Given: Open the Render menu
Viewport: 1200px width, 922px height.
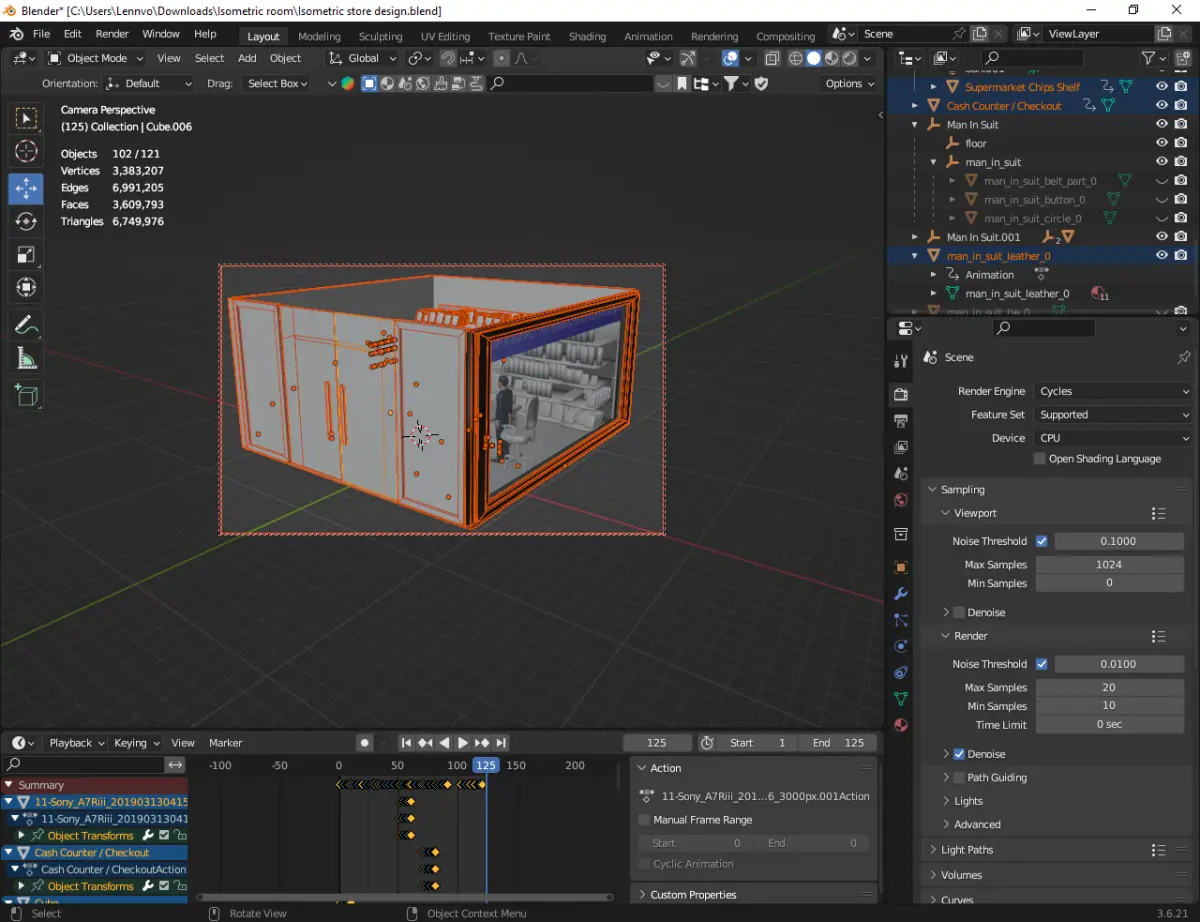Looking at the screenshot, I should [112, 34].
